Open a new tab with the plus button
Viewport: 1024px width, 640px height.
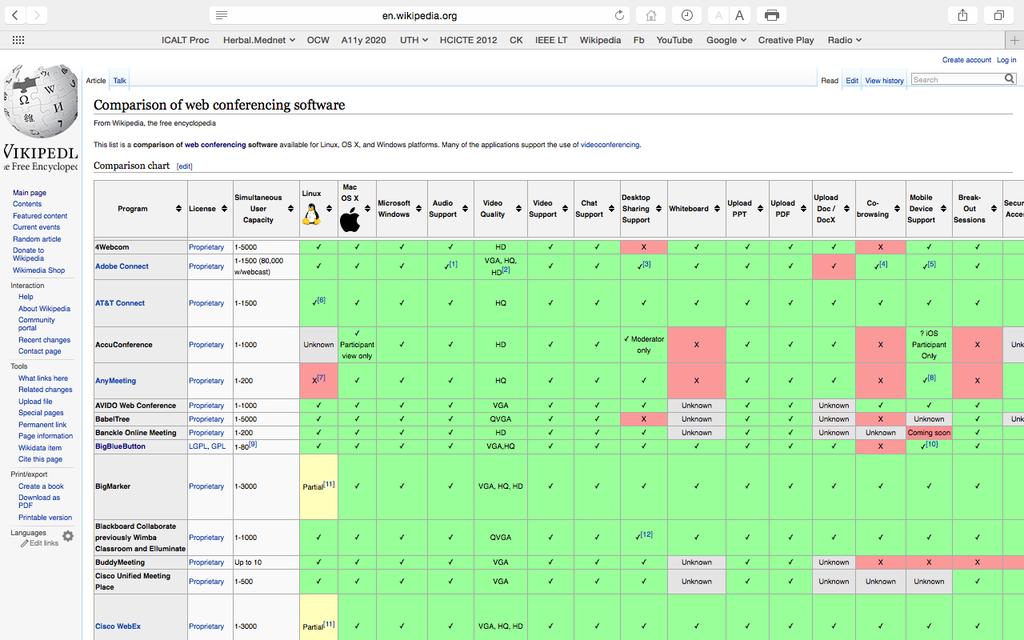[x=1014, y=40]
